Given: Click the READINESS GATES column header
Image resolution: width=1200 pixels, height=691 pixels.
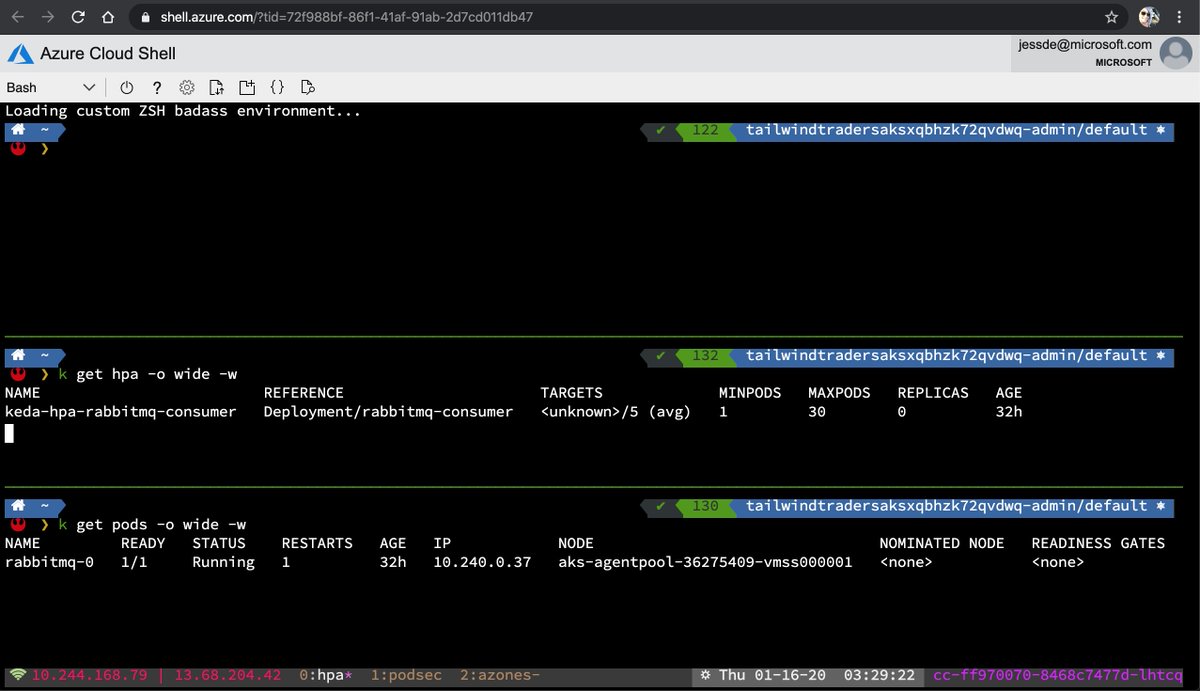Looking at the screenshot, I should (1098, 543).
